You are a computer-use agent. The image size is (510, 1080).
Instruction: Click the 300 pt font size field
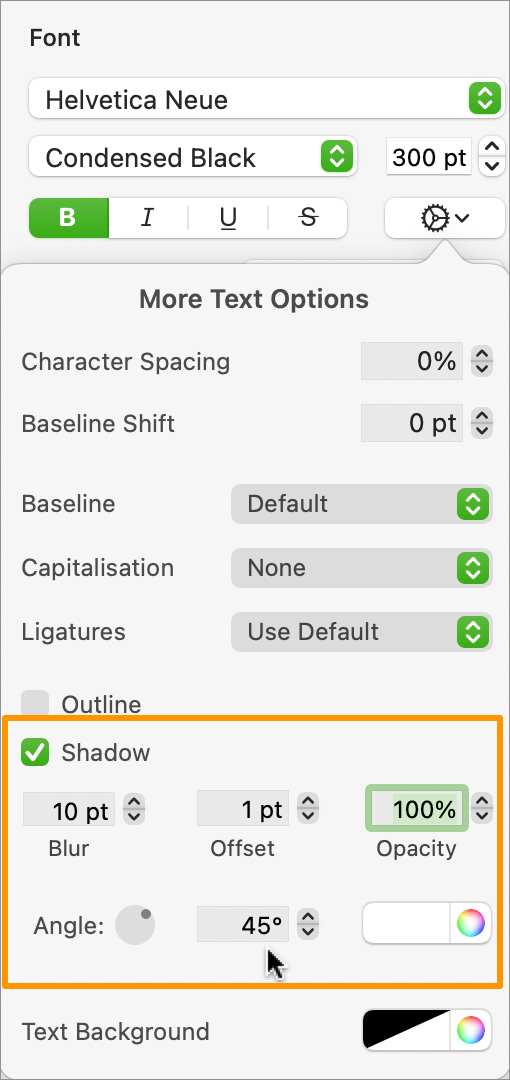click(x=429, y=158)
